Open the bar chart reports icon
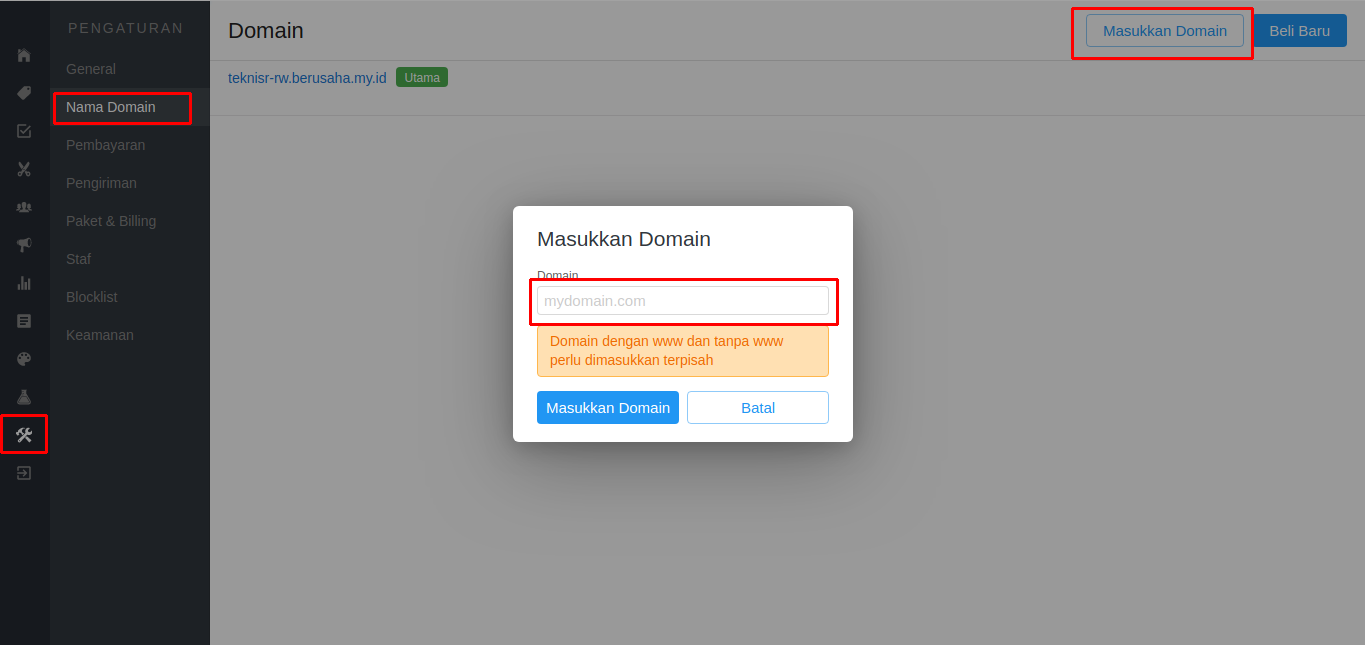Image resolution: width=1365 pixels, height=645 pixels. (x=24, y=283)
